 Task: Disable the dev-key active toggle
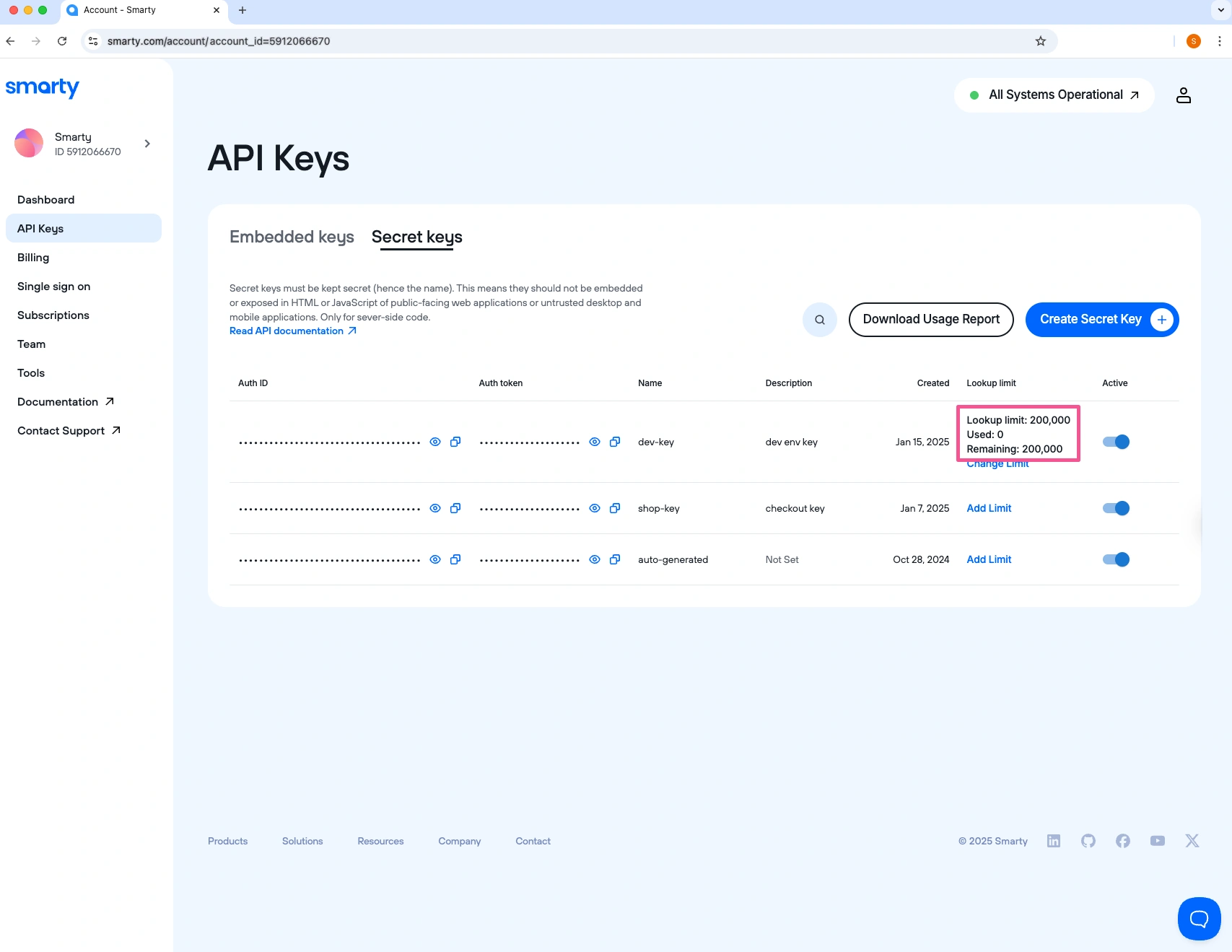click(x=1116, y=441)
